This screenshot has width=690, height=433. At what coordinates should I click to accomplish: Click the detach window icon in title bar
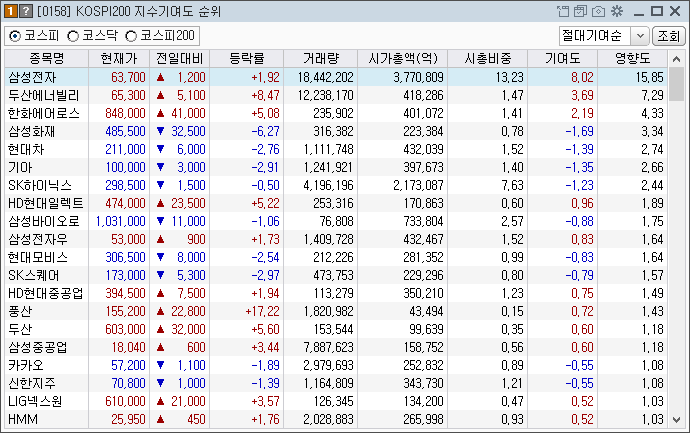(564, 11)
